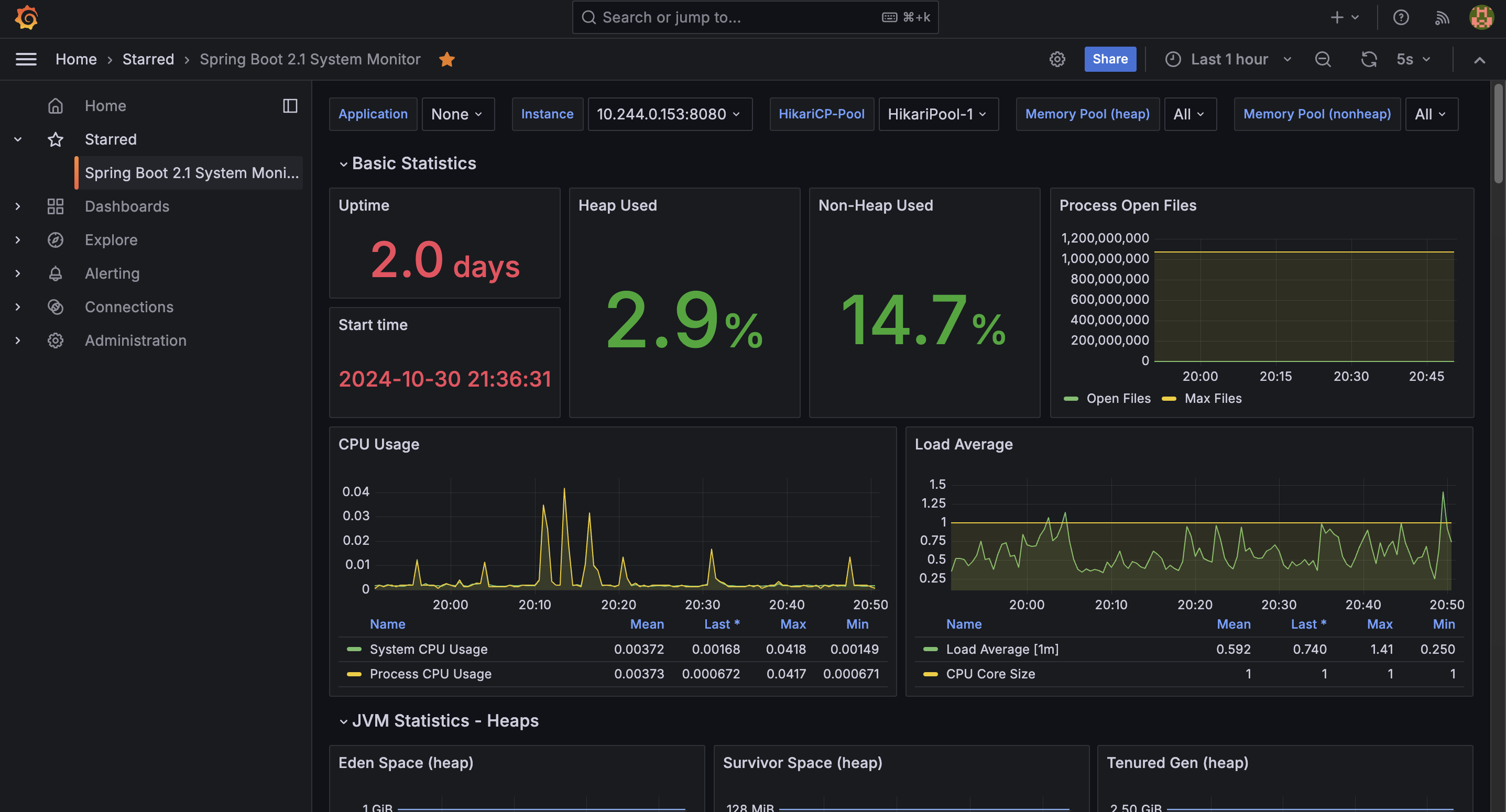Click the zoom out time range icon
Viewport: 1506px width, 812px height.
tap(1323, 59)
